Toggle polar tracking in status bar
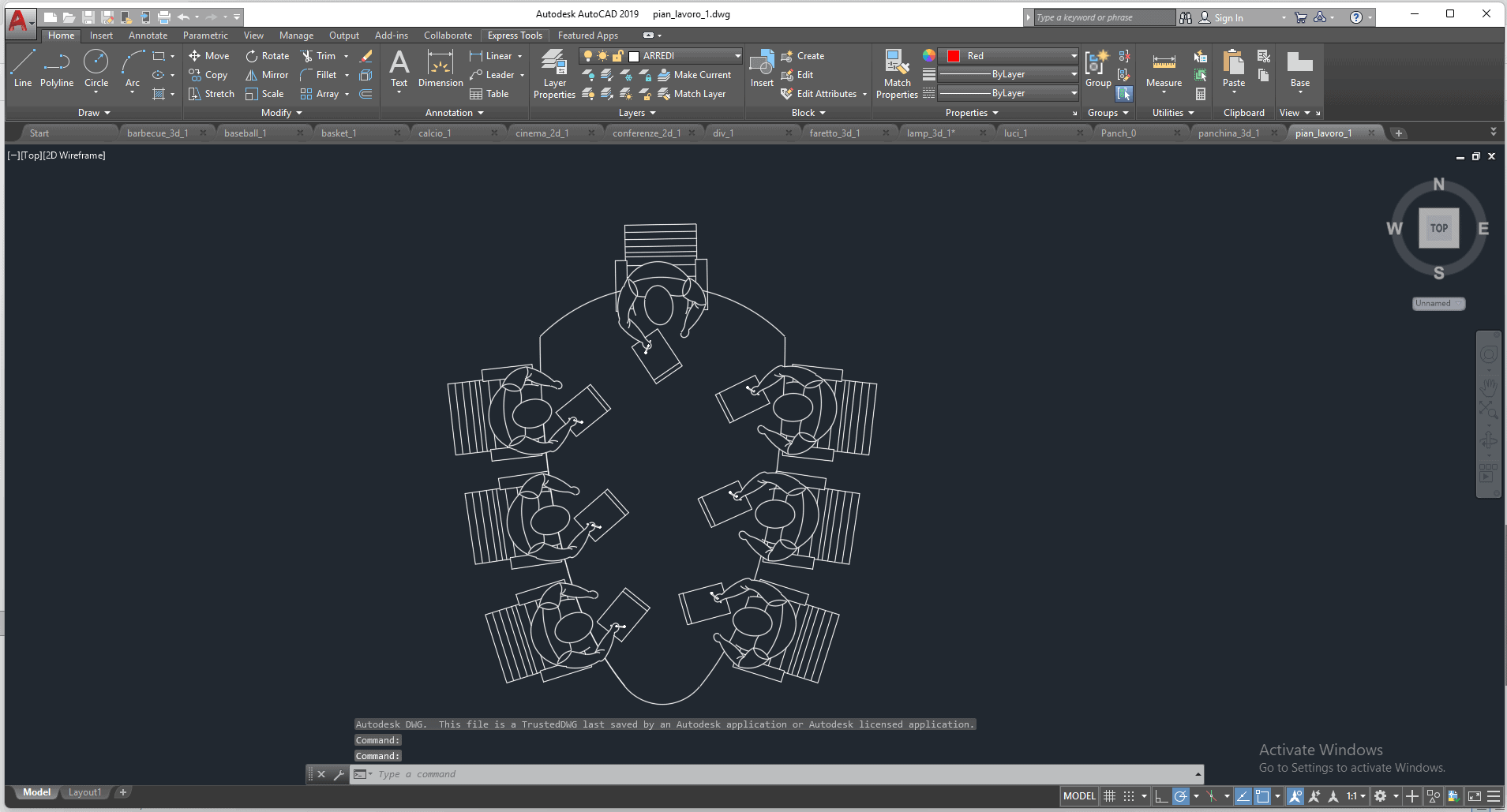This screenshot has height=812, width=1507. [x=1181, y=796]
